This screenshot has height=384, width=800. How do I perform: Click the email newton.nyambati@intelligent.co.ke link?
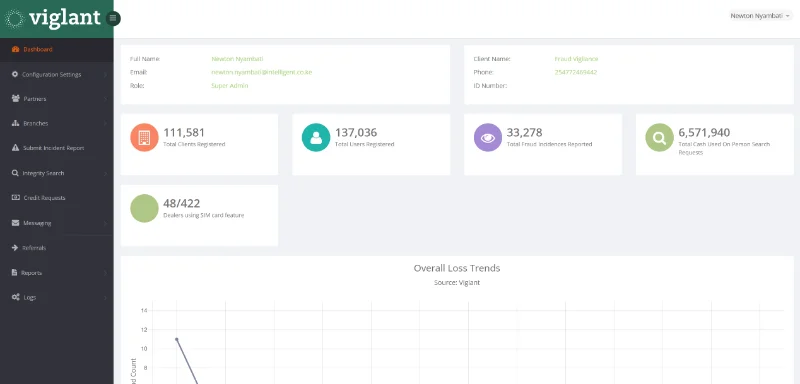click(x=261, y=72)
